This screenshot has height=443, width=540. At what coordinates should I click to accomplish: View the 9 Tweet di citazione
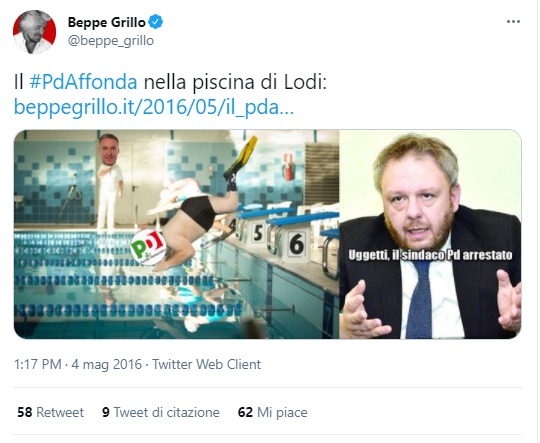tap(161, 412)
